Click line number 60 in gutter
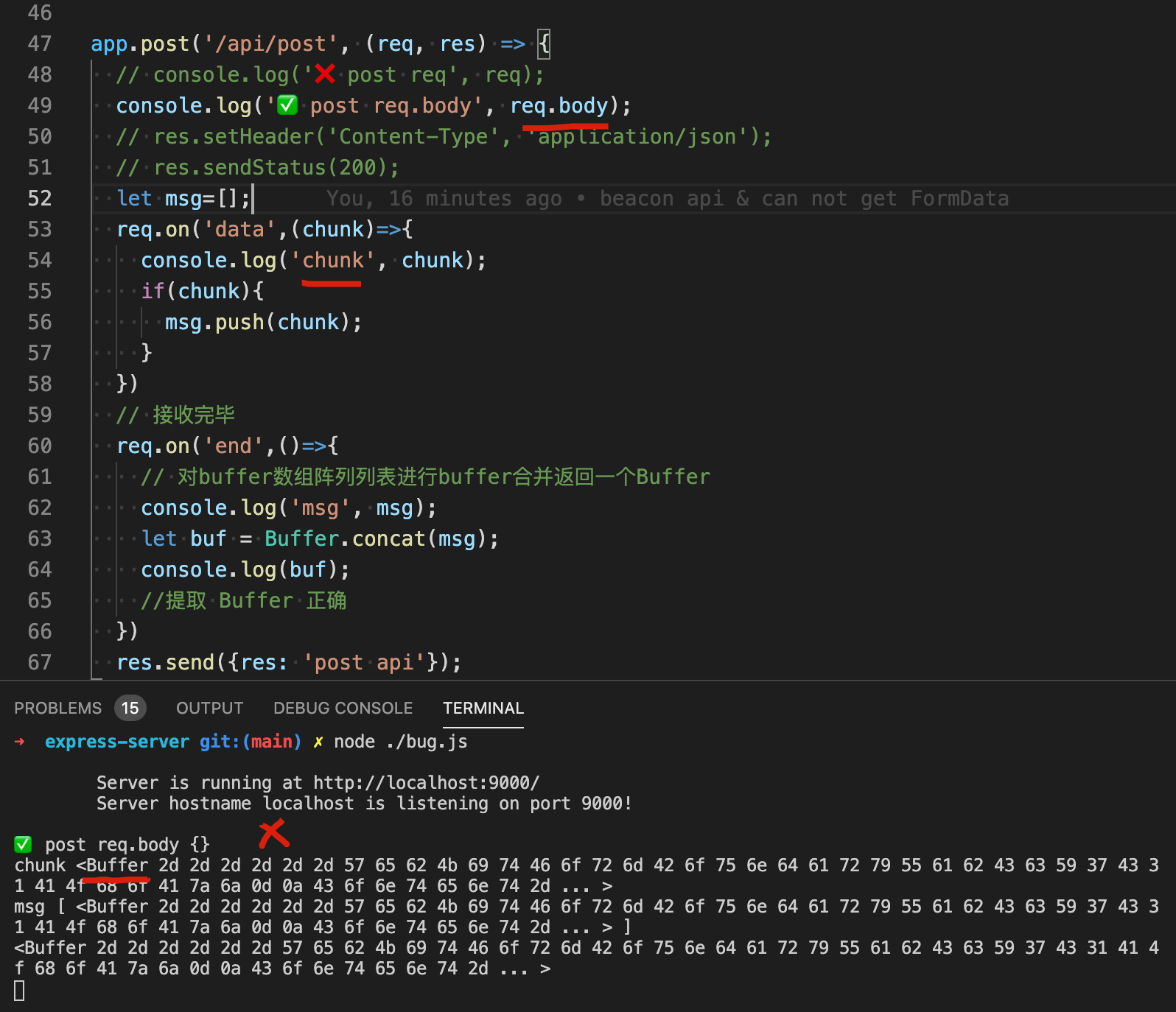 pyautogui.click(x=40, y=446)
